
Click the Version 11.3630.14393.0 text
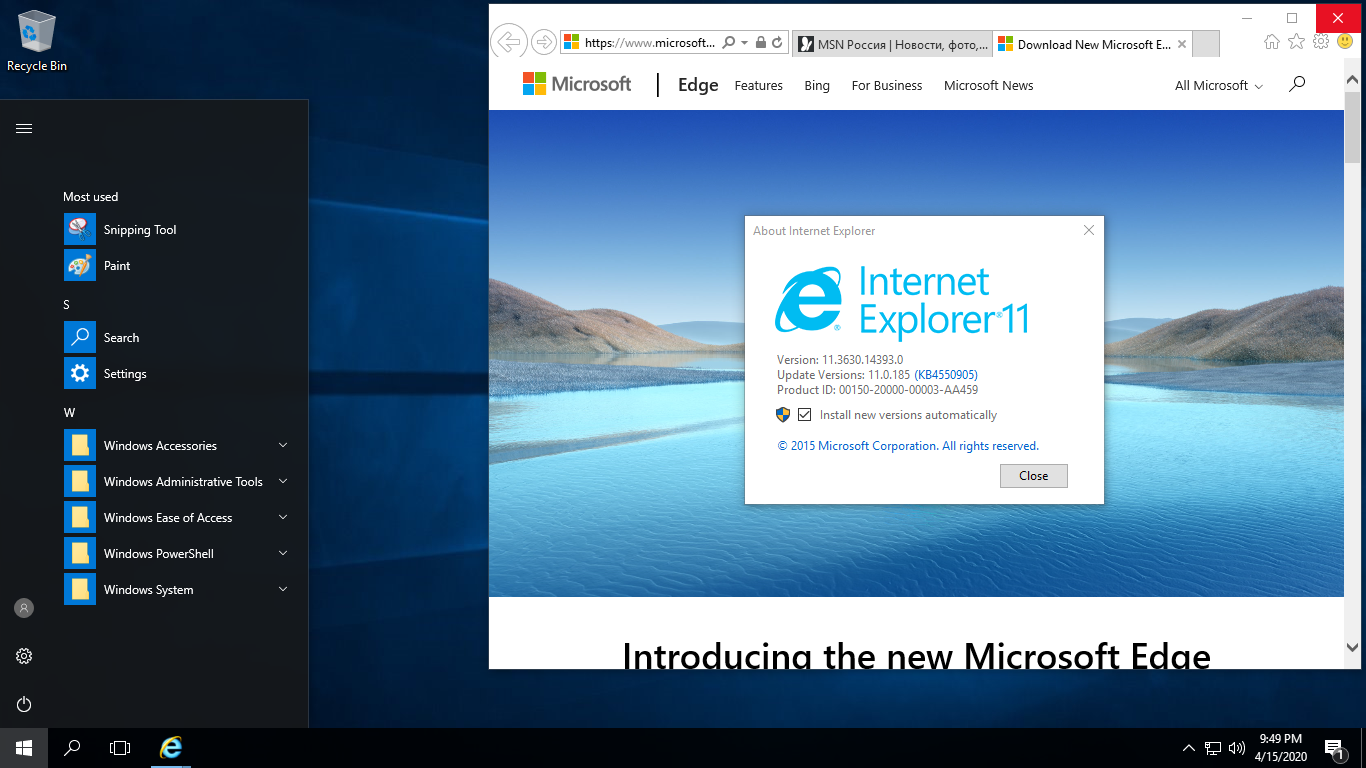coord(840,360)
